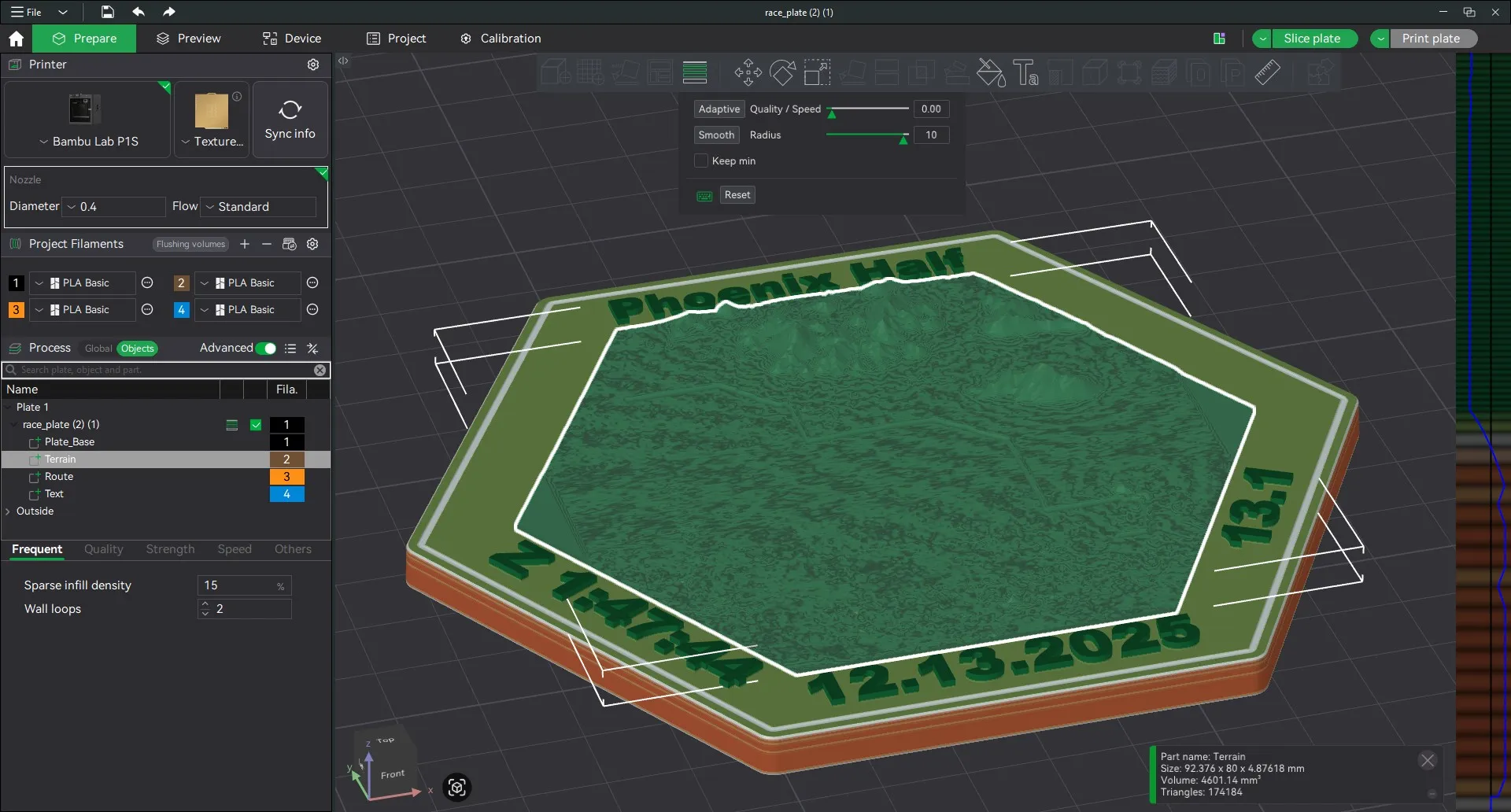This screenshot has width=1511, height=812.
Task: Switch Process scope to Global
Action: pos(98,349)
